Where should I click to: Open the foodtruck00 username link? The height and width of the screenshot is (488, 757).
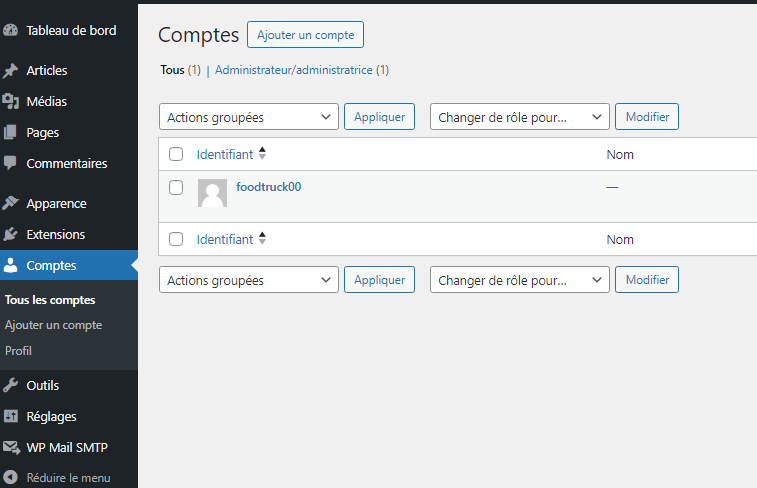point(268,187)
